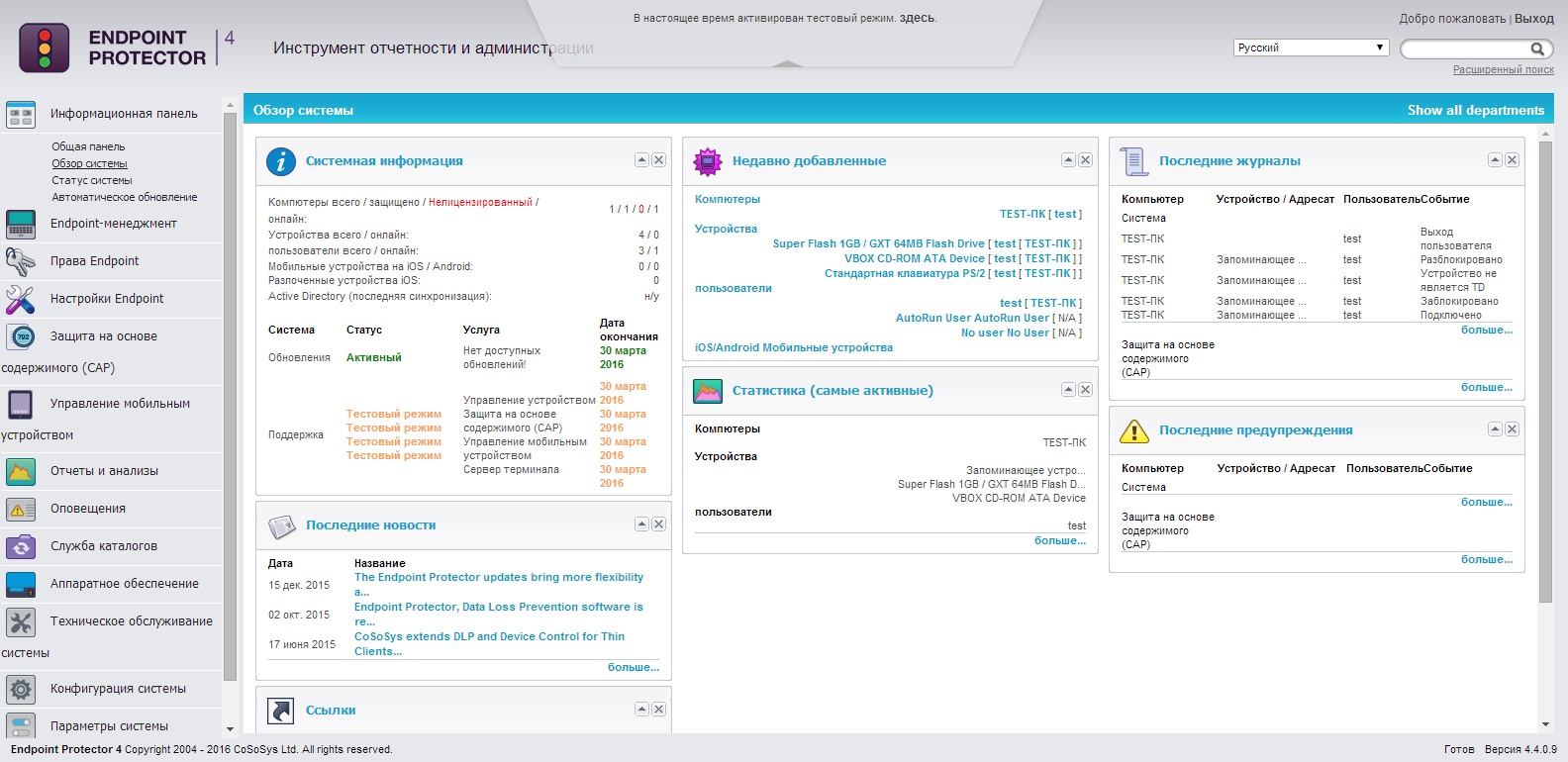Open the Параметры системы icon
1568x762 pixels.
(x=21, y=726)
